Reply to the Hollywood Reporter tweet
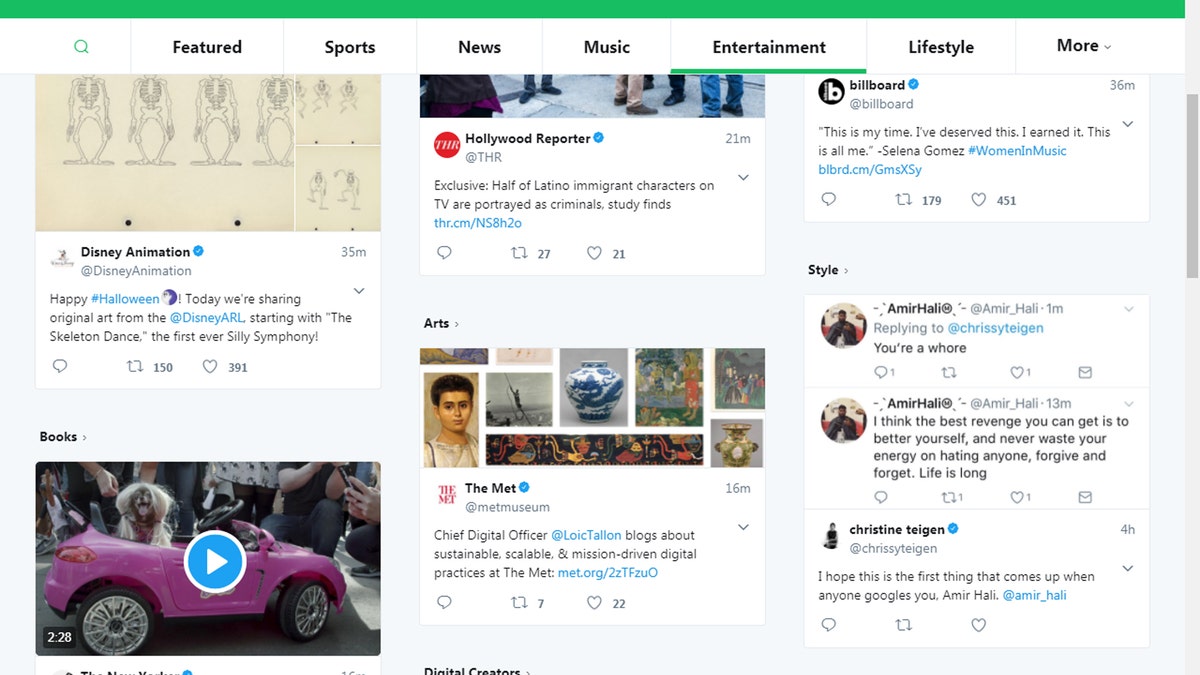Viewport: 1200px width, 675px height. click(x=445, y=253)
